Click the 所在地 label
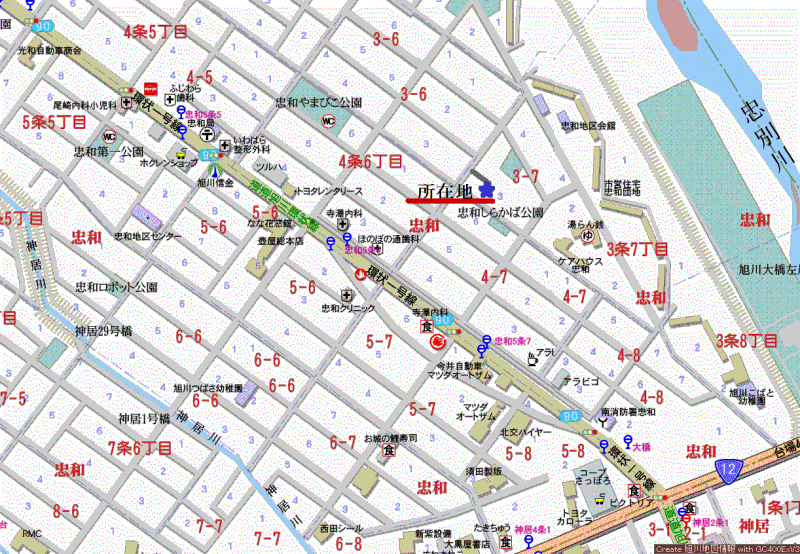 tap(445, 192)
